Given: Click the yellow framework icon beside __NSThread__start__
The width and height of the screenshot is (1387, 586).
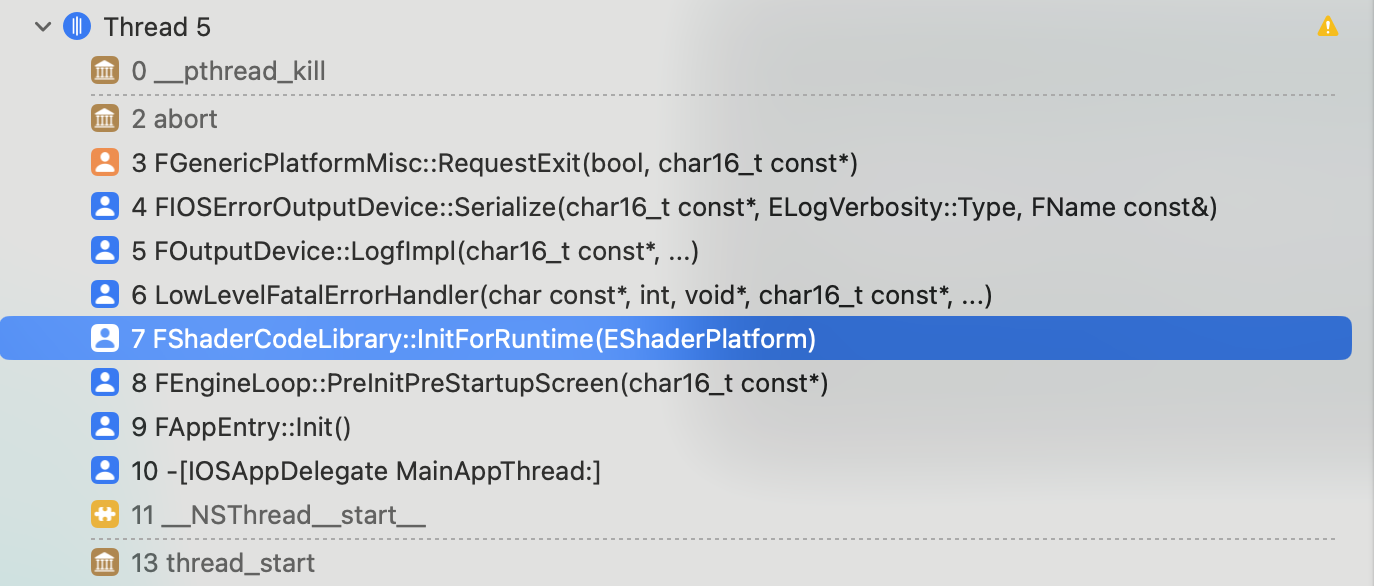Looking at the screenshot, I should pos(105,515).
